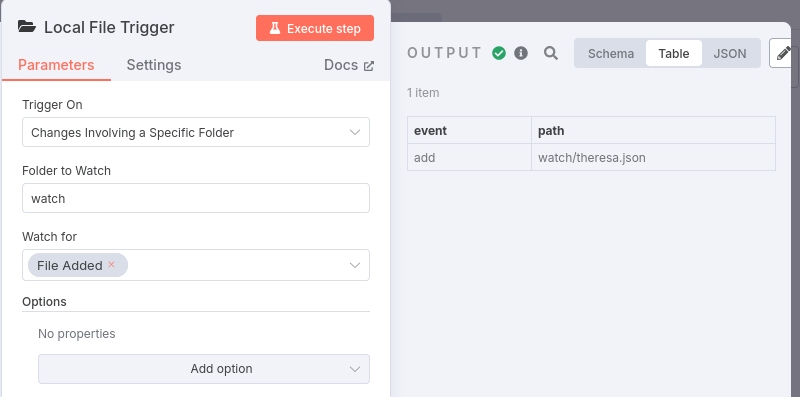
Task: Select the Parameters tab
Action: (x=56, y=65)
